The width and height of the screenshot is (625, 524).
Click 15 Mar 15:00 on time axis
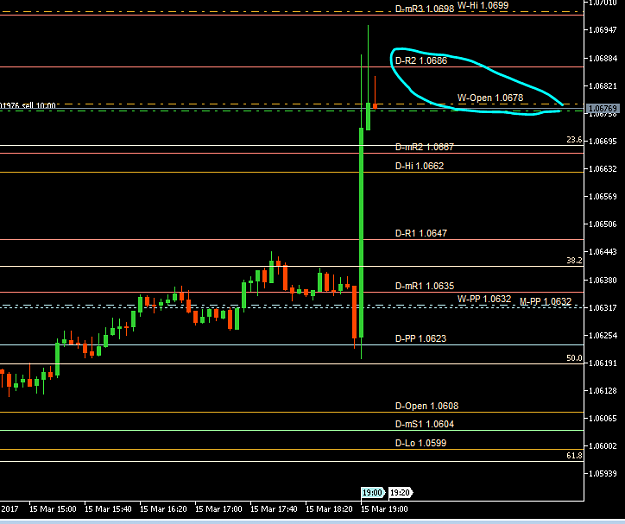coord(53,509)
